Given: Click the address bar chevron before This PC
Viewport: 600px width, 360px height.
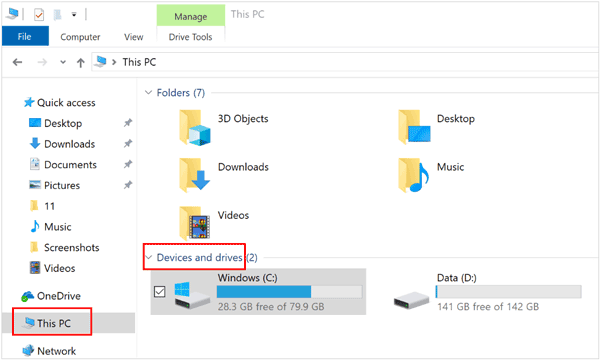Looking at the screenshot, I should tap(114, 62).
